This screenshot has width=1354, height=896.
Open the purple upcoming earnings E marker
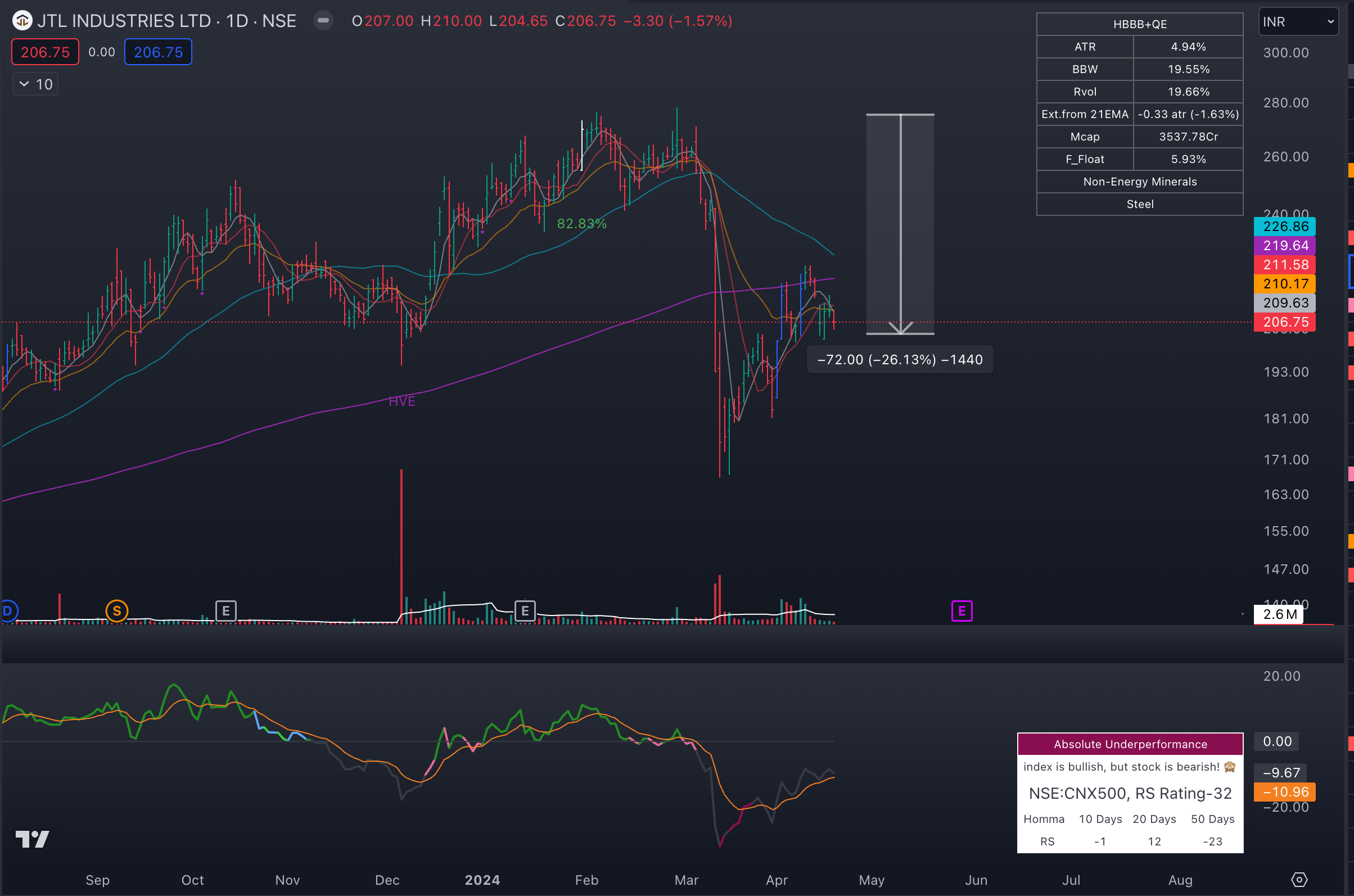962,611
